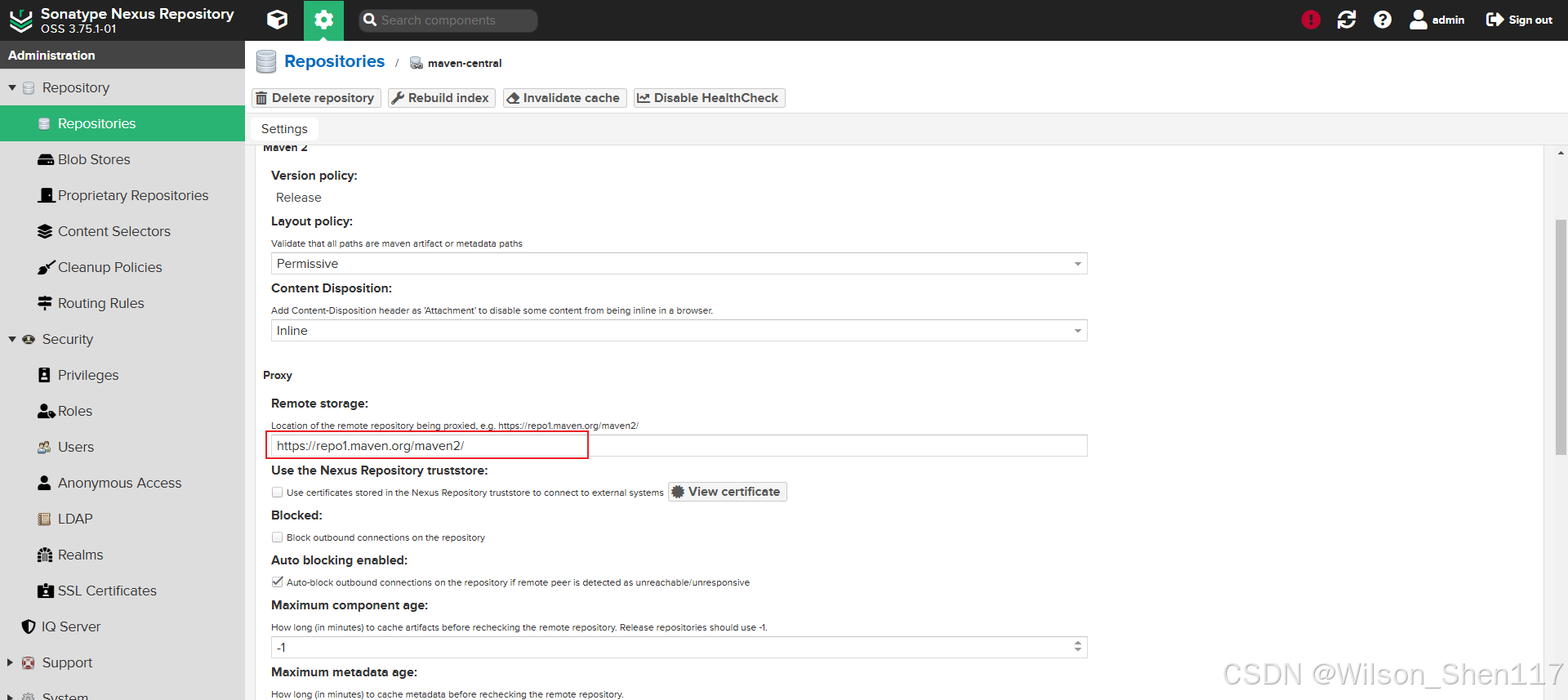Open the help question mark icon

tap(1383, 20)
